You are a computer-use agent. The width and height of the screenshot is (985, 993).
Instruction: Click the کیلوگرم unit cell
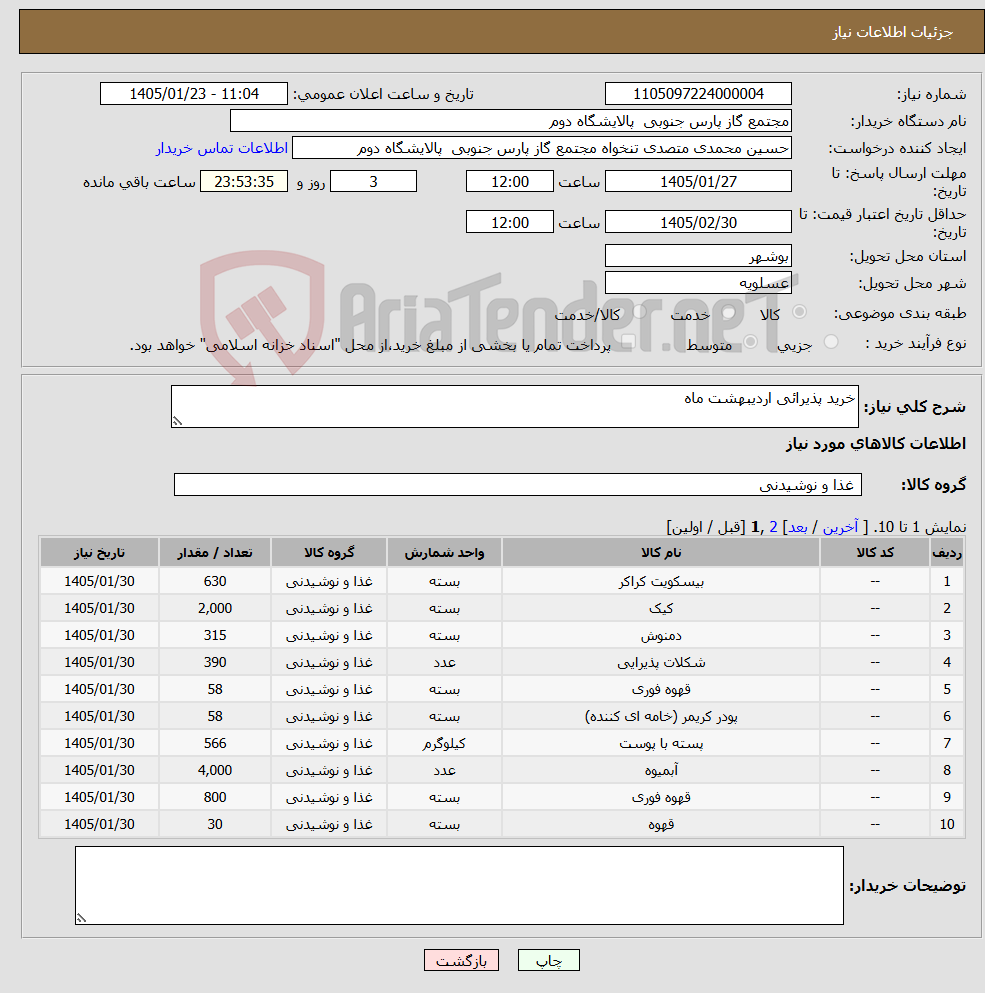point(444,743)
